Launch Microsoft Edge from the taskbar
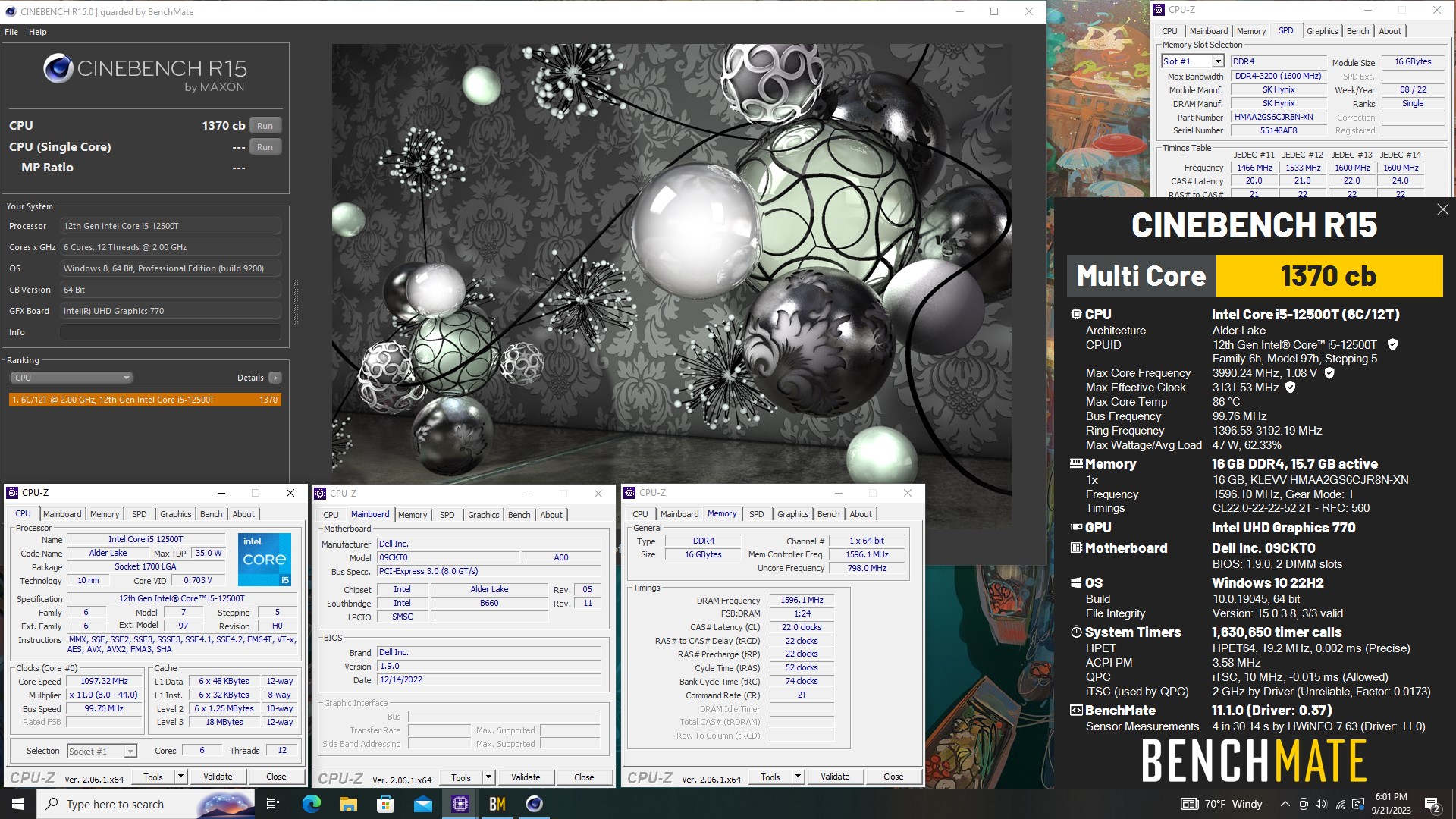The image size is (1456, 819). pyautogui.click(x=311, y=804)
